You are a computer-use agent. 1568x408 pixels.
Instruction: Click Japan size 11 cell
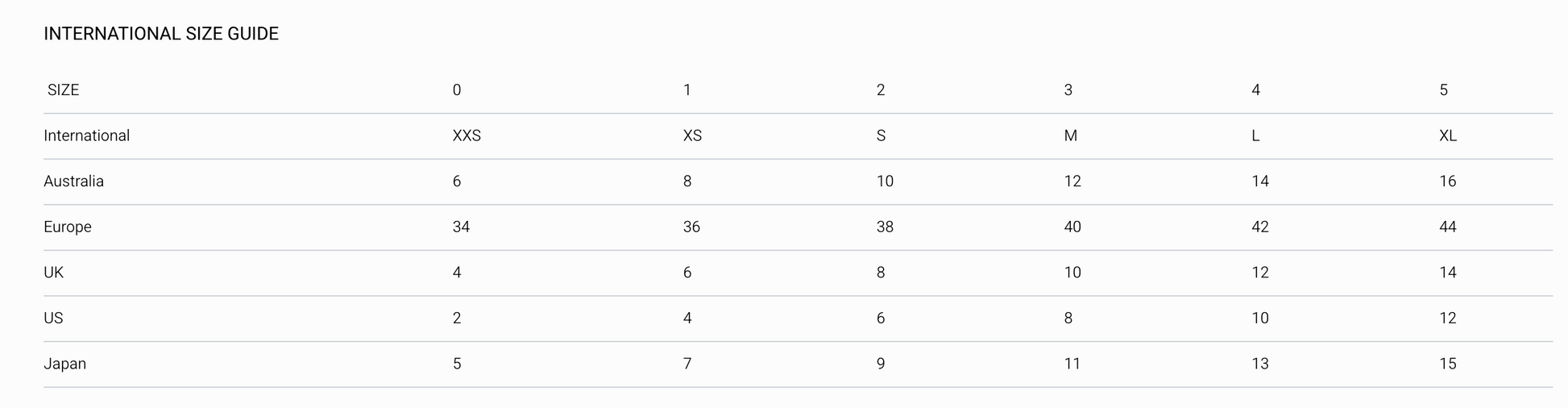1072,364
